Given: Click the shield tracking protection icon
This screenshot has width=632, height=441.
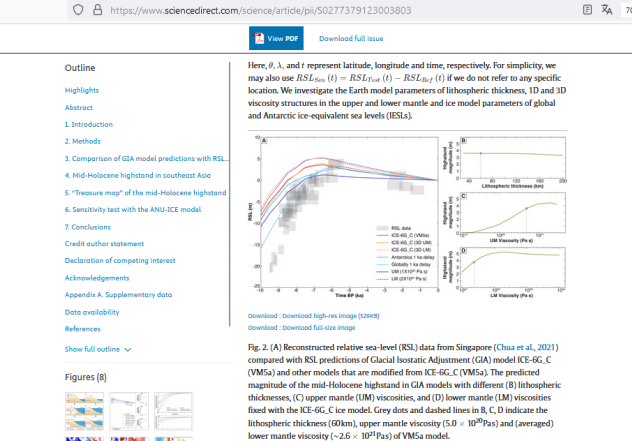Looking at the screenshot, I should (78, 10).
